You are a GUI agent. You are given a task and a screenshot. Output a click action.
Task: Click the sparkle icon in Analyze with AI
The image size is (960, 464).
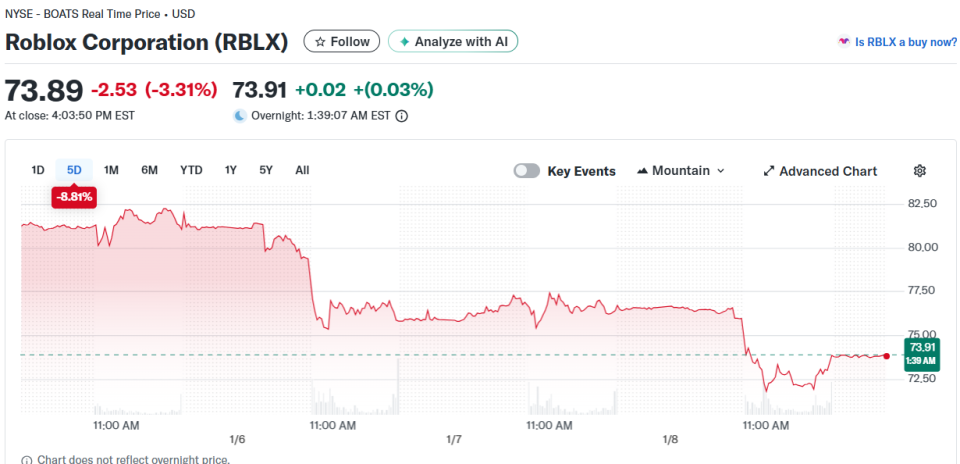(404, 42)
